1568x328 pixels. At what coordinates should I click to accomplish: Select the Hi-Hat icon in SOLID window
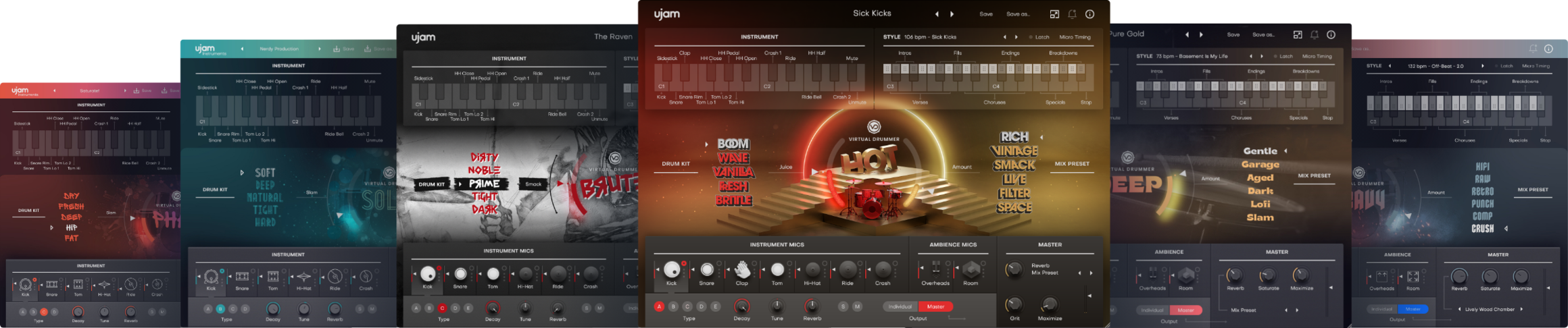pyautogui.click(x=304, y=277)
